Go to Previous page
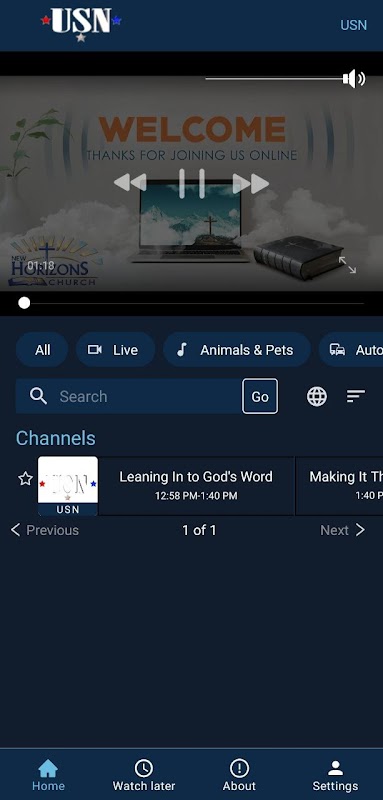The height and width of the screenshot is (800, 383). pyautogui.click(x=45, y=530)
